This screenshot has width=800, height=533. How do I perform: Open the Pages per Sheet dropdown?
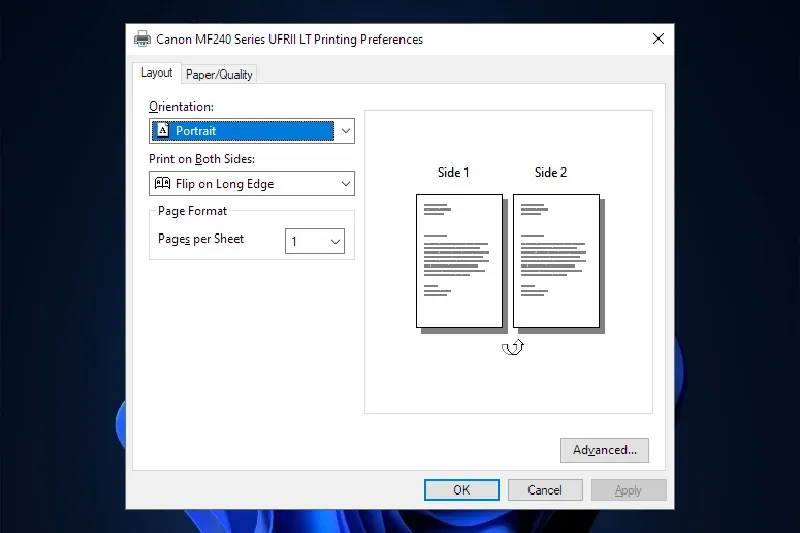click(x=315, y=241)
